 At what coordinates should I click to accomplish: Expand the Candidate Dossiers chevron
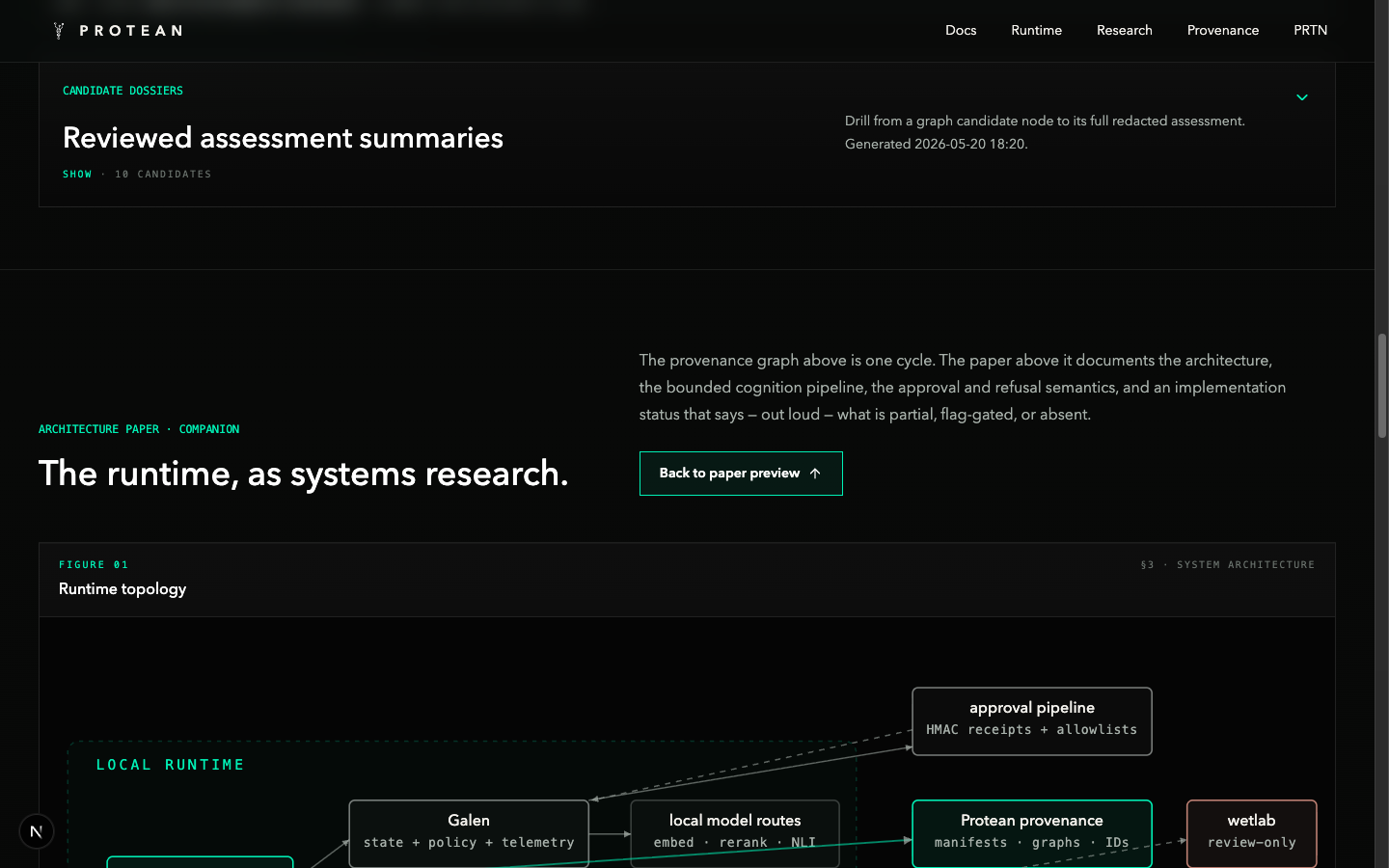pos(1302,97)
